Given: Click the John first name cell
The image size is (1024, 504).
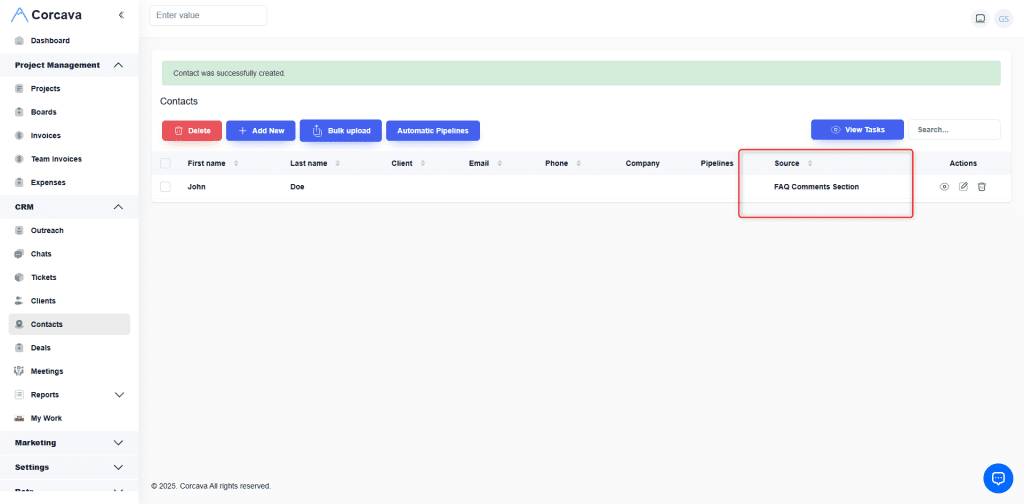Looking at the screenshot, I should (x=197, y=187).
